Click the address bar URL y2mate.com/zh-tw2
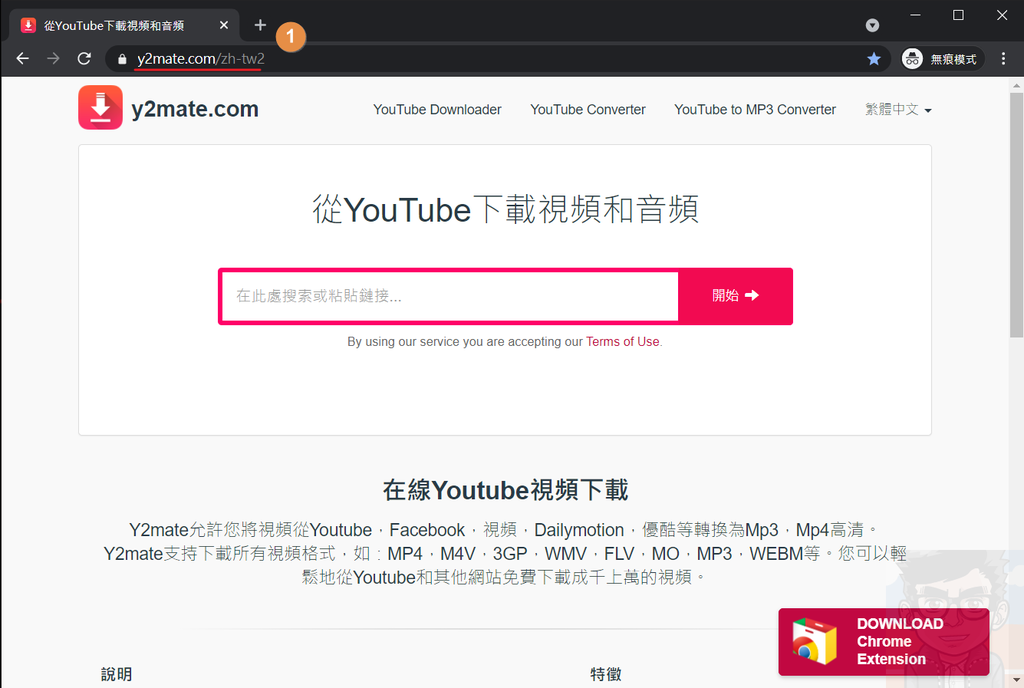Viewport: 1024px width, 688px height. point(200,59)
